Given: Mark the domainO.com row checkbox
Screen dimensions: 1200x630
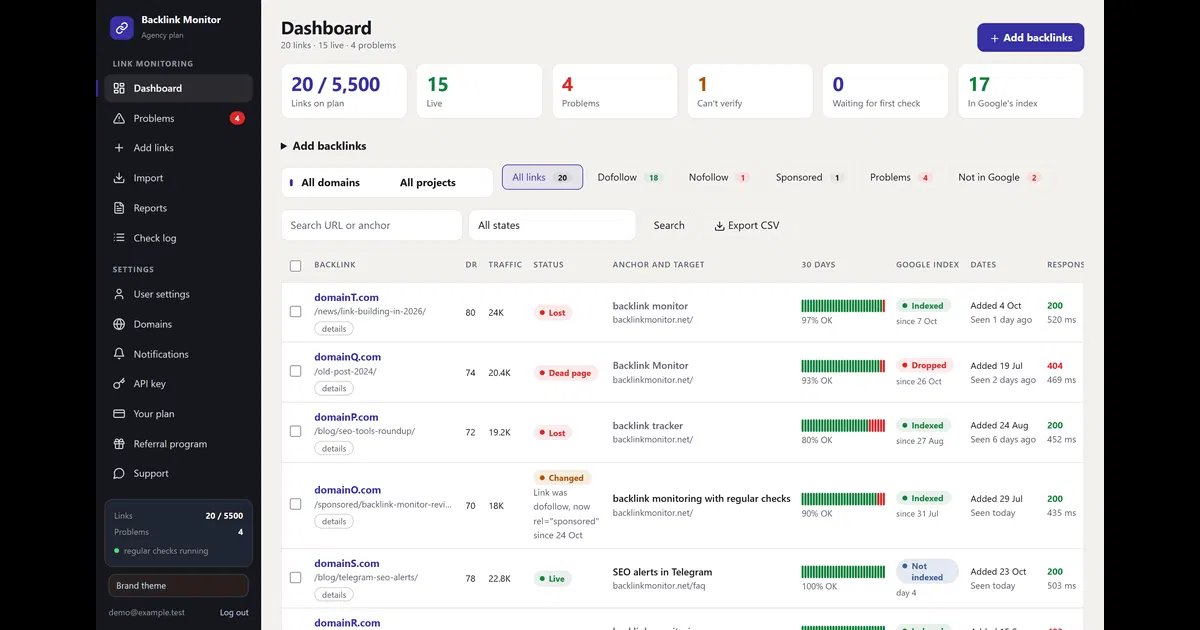Looking at the screenshot, I should point(295,504).
